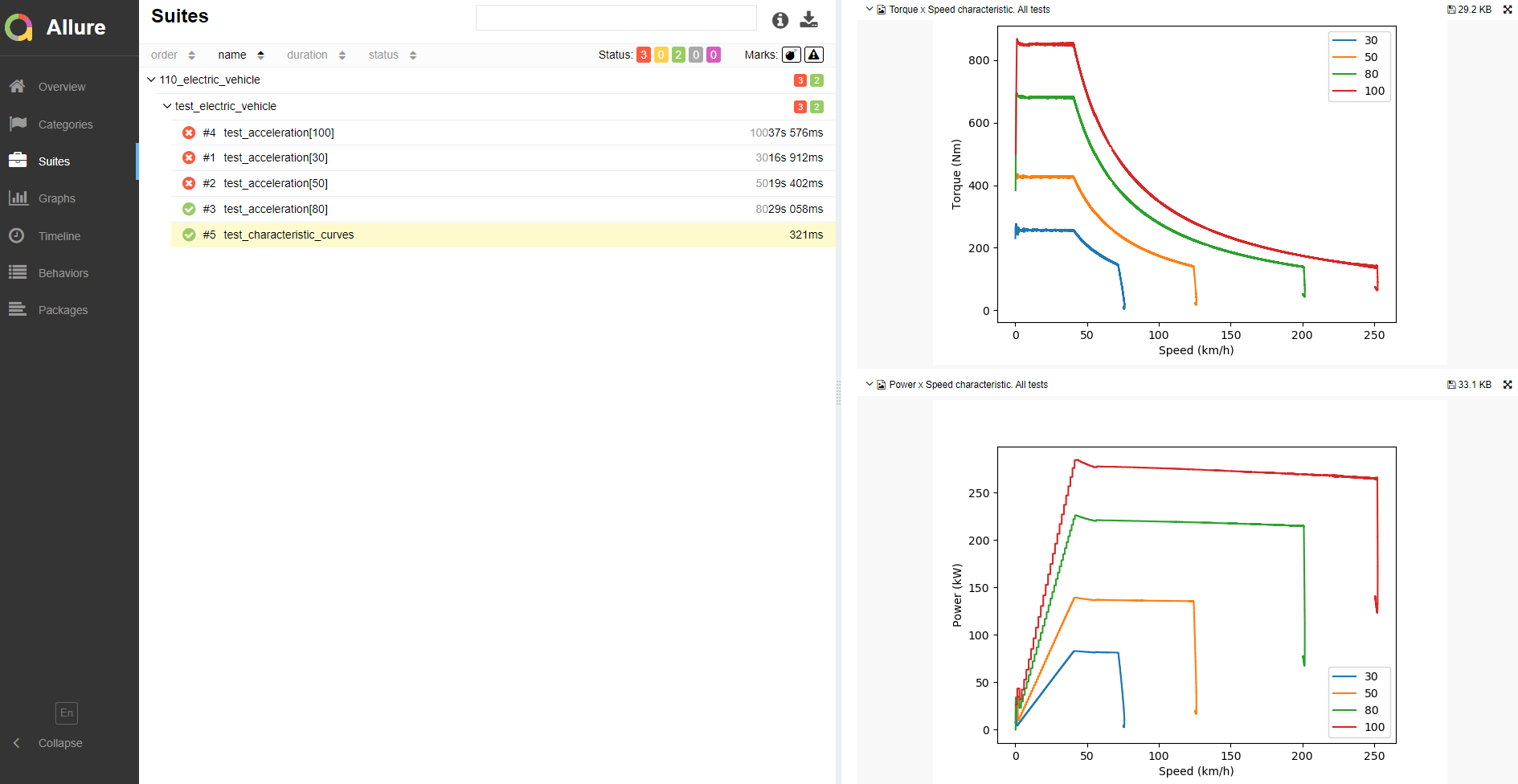
Task: Sort suites by duration
Action: [316, 55]
